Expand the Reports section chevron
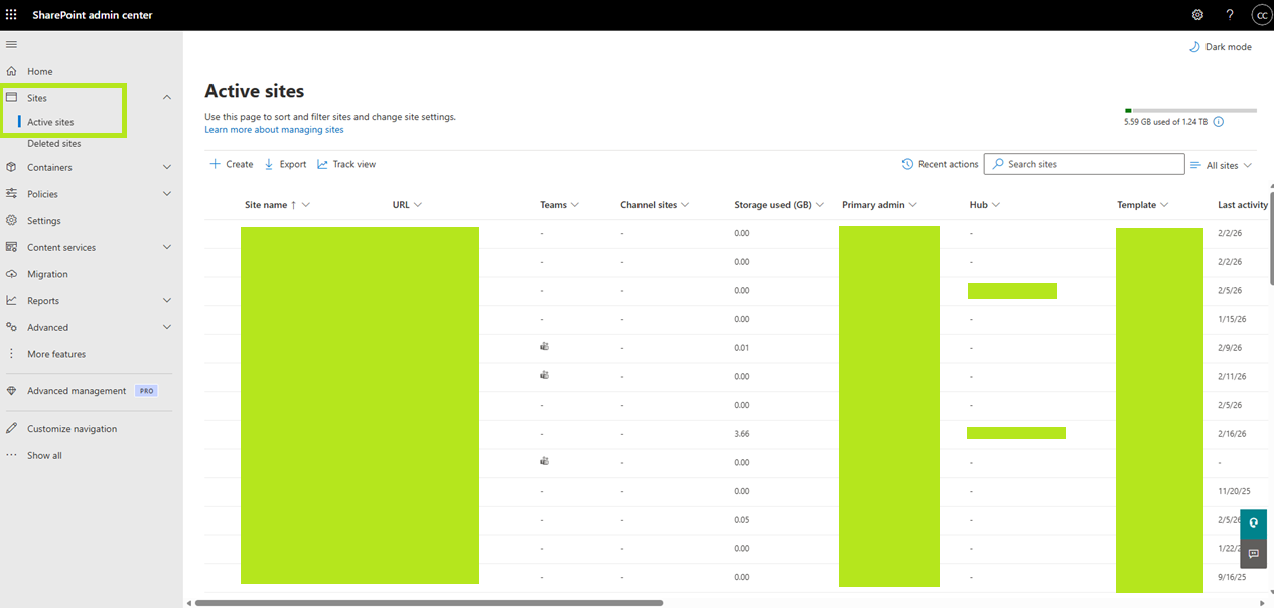The width and height of the screenshot is (1274, 608). point(167,300)
